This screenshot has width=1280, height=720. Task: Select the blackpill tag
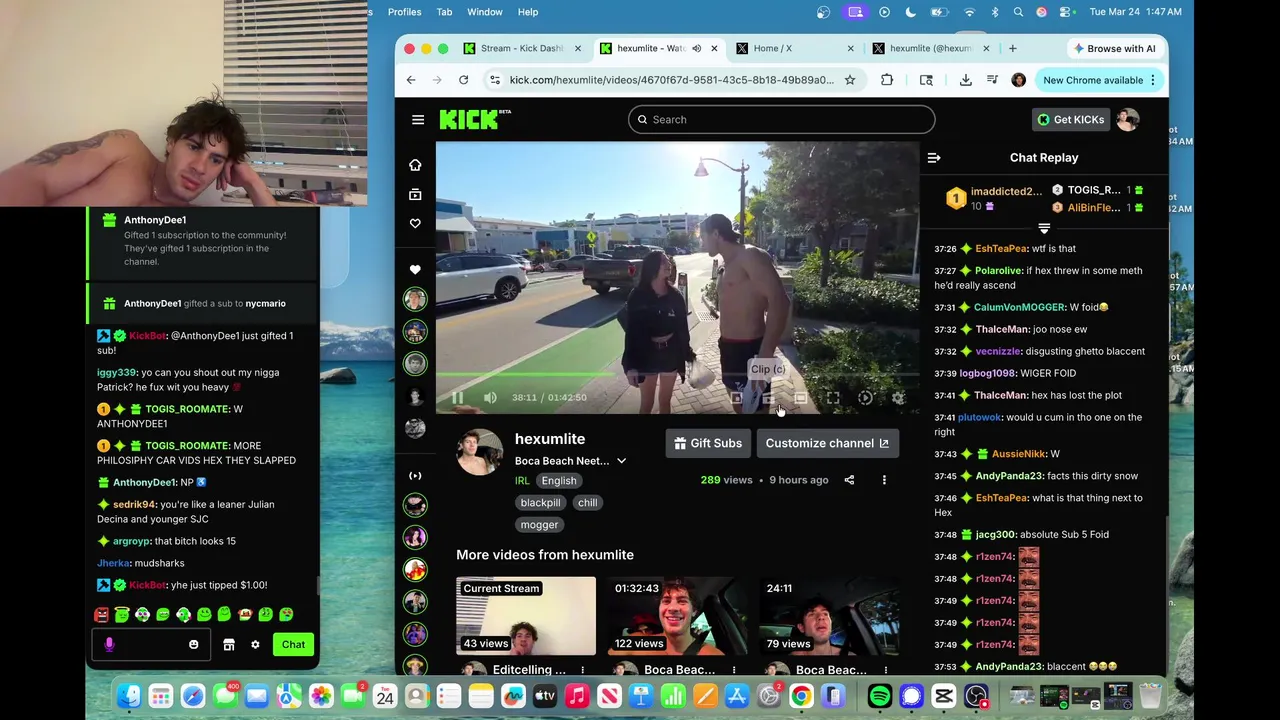[x=540, y=503]
